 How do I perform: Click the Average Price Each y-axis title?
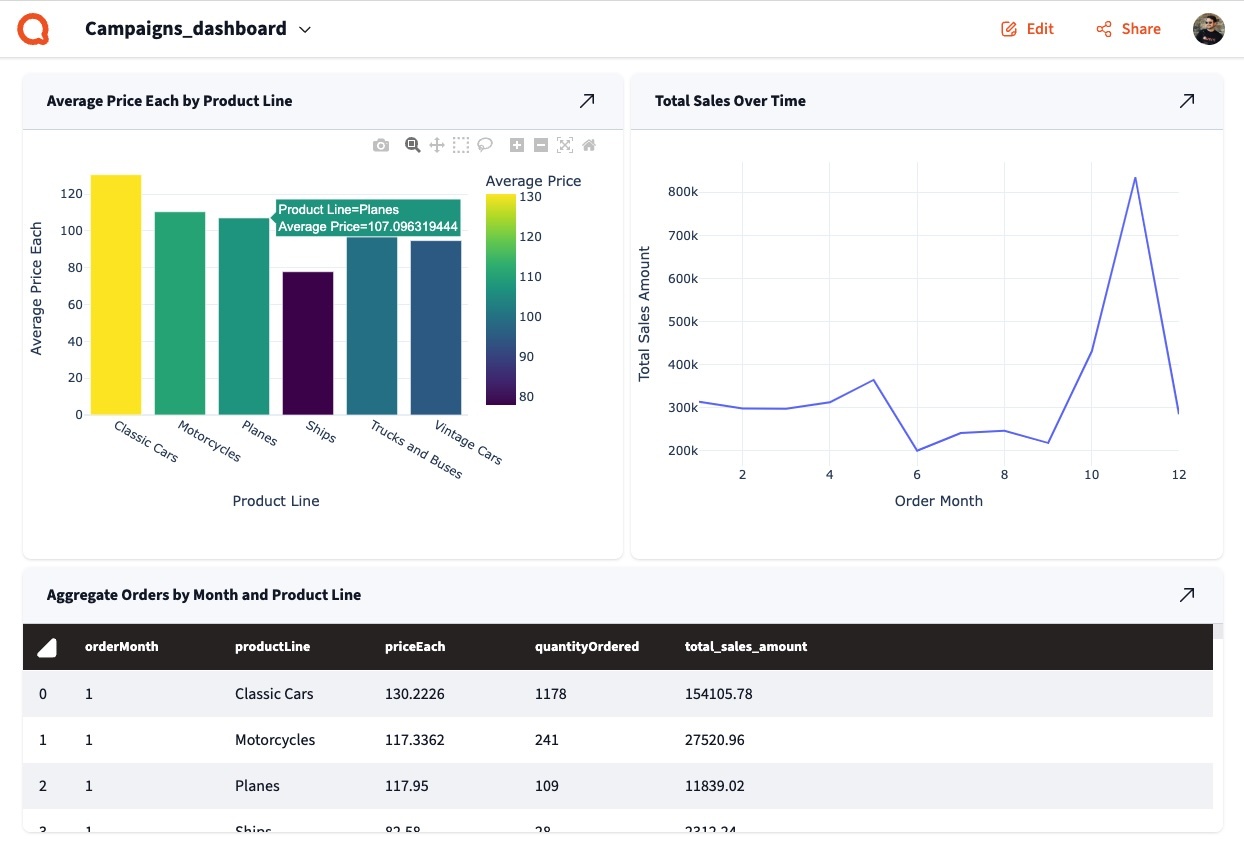[x=37, y=289]
